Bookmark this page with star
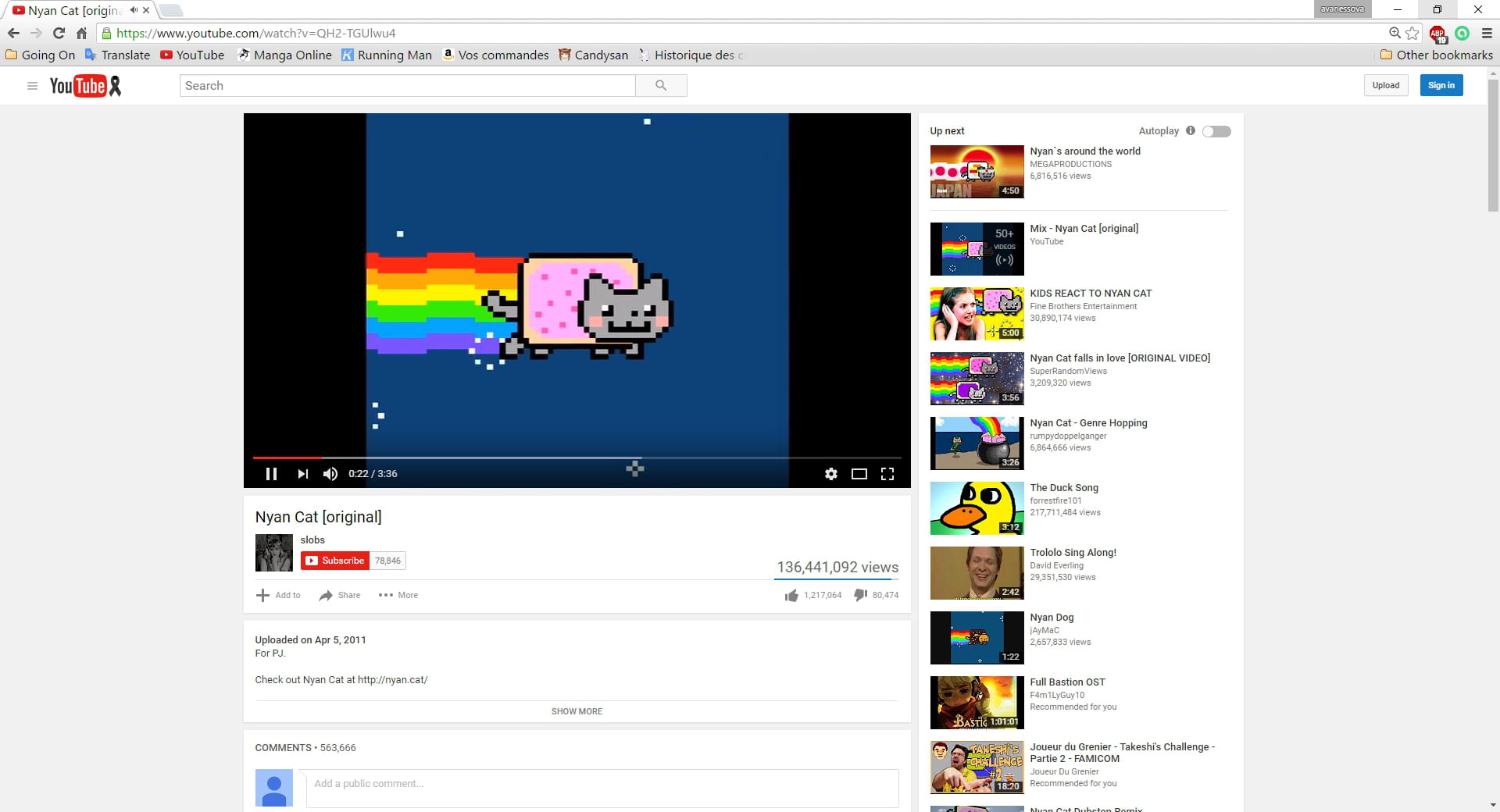 [x=1412, y=33]
